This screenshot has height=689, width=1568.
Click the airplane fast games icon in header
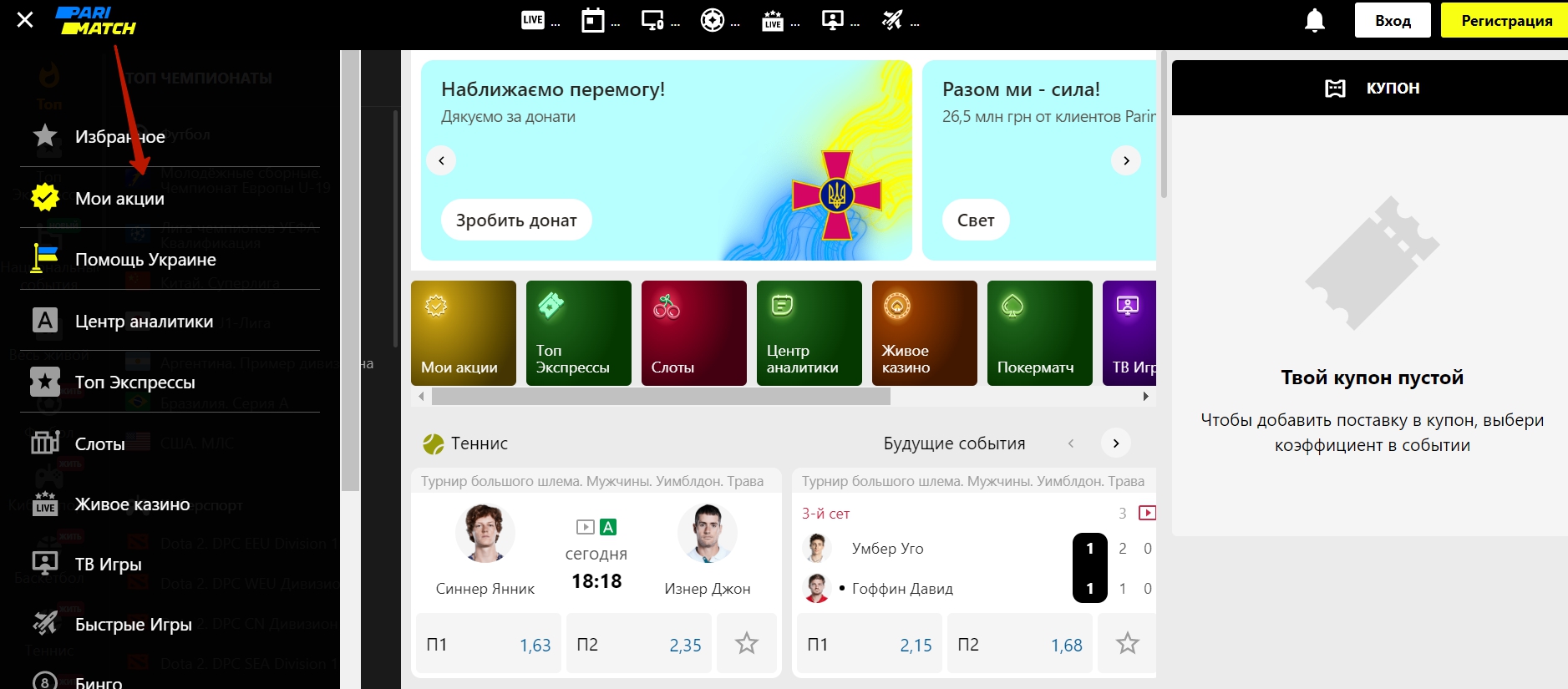point(892,20)
